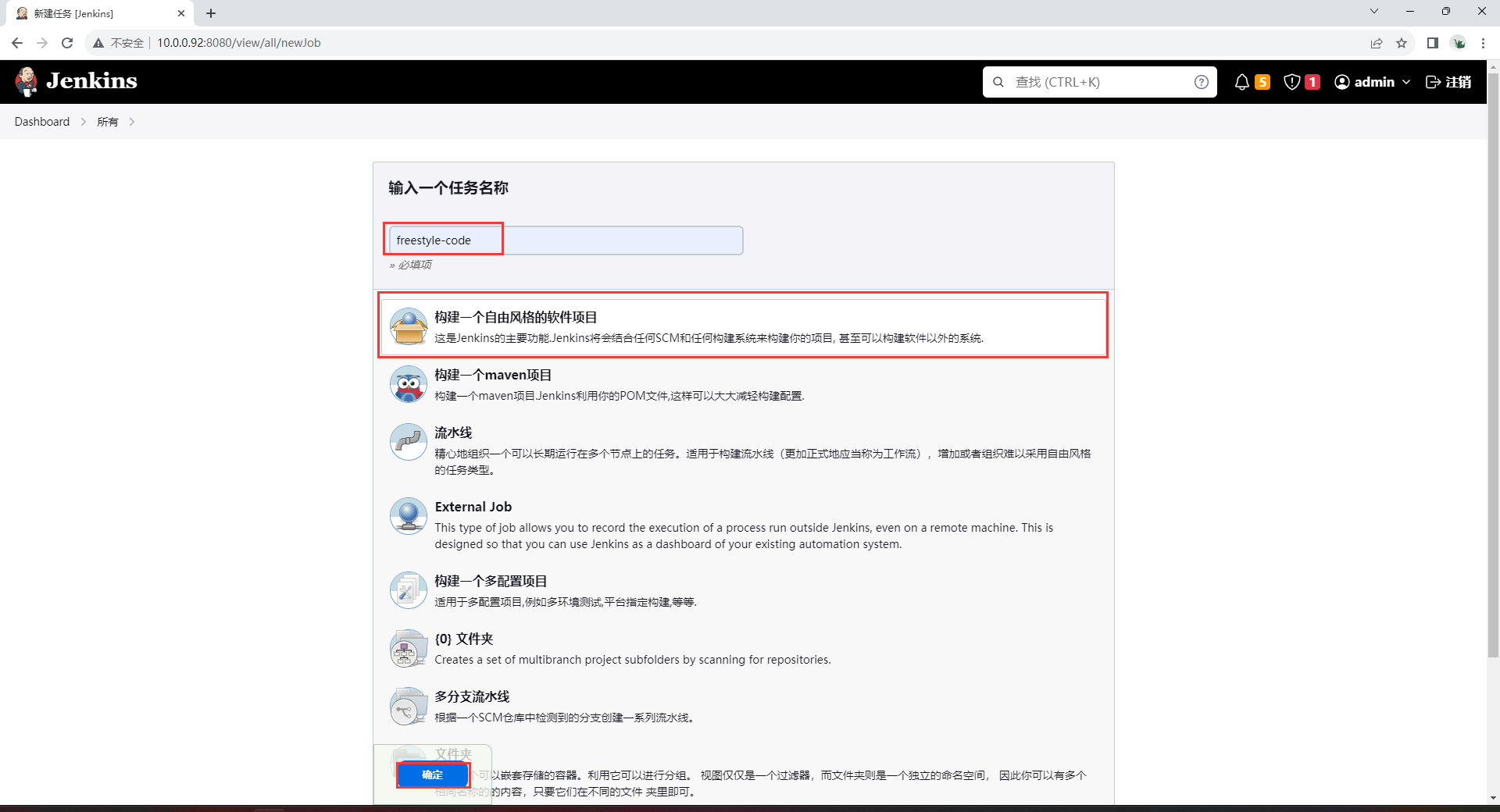Choose 构建一个多配置项目 option

743,590
